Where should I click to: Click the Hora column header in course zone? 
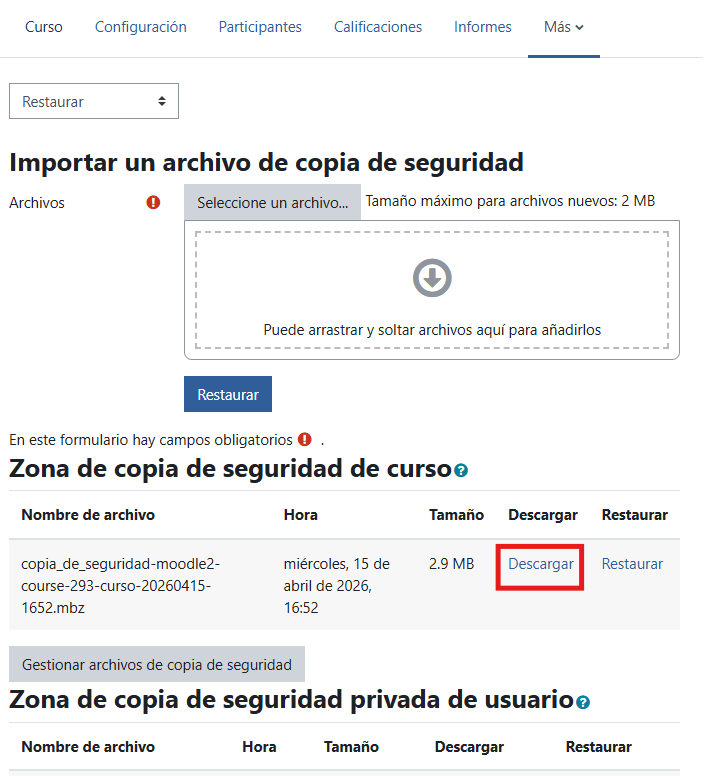coord(300,515)
